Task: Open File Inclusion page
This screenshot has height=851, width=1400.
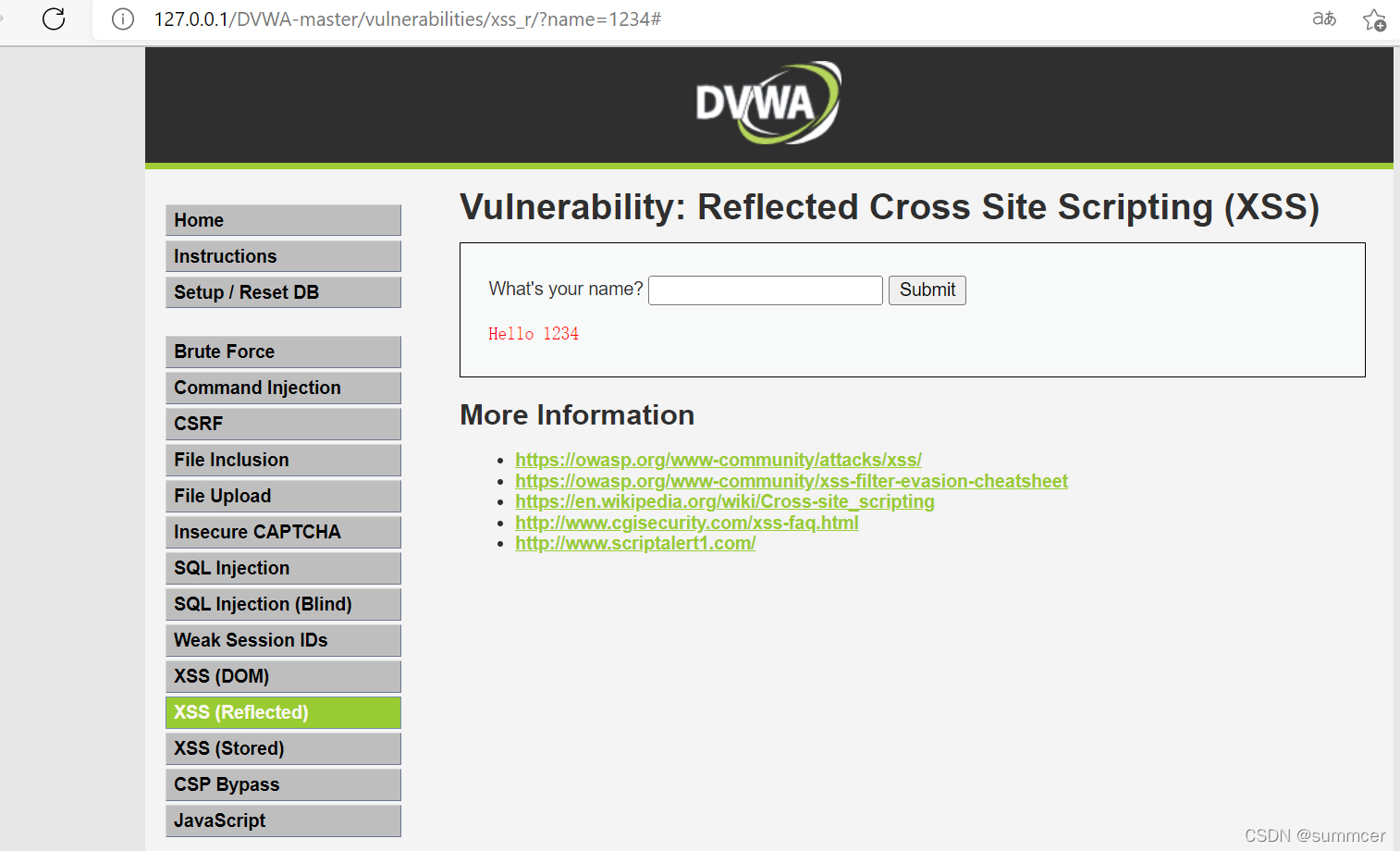Action: point(283,460)
